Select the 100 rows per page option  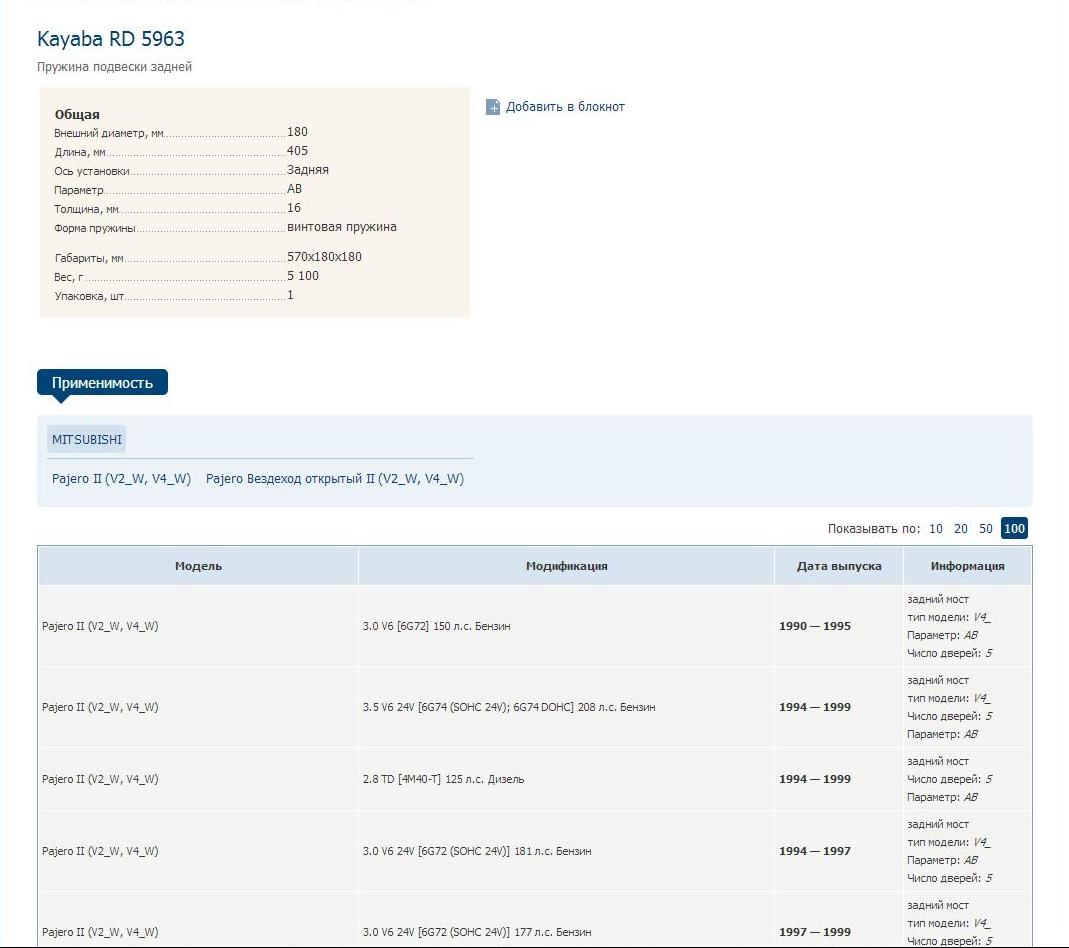[1014, 528]
